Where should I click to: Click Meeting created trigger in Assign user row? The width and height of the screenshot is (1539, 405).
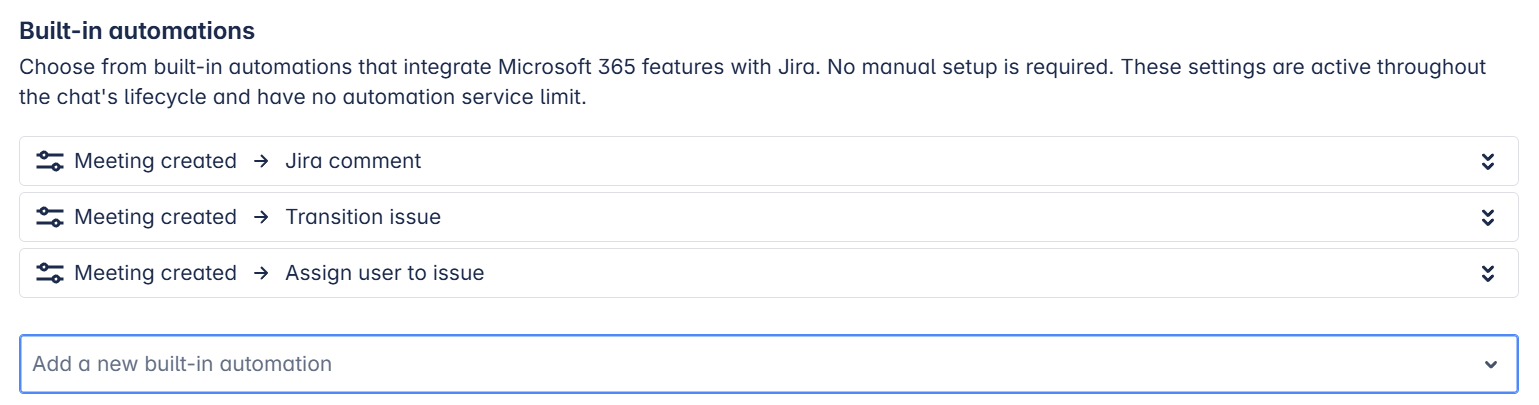coord(155,273)
